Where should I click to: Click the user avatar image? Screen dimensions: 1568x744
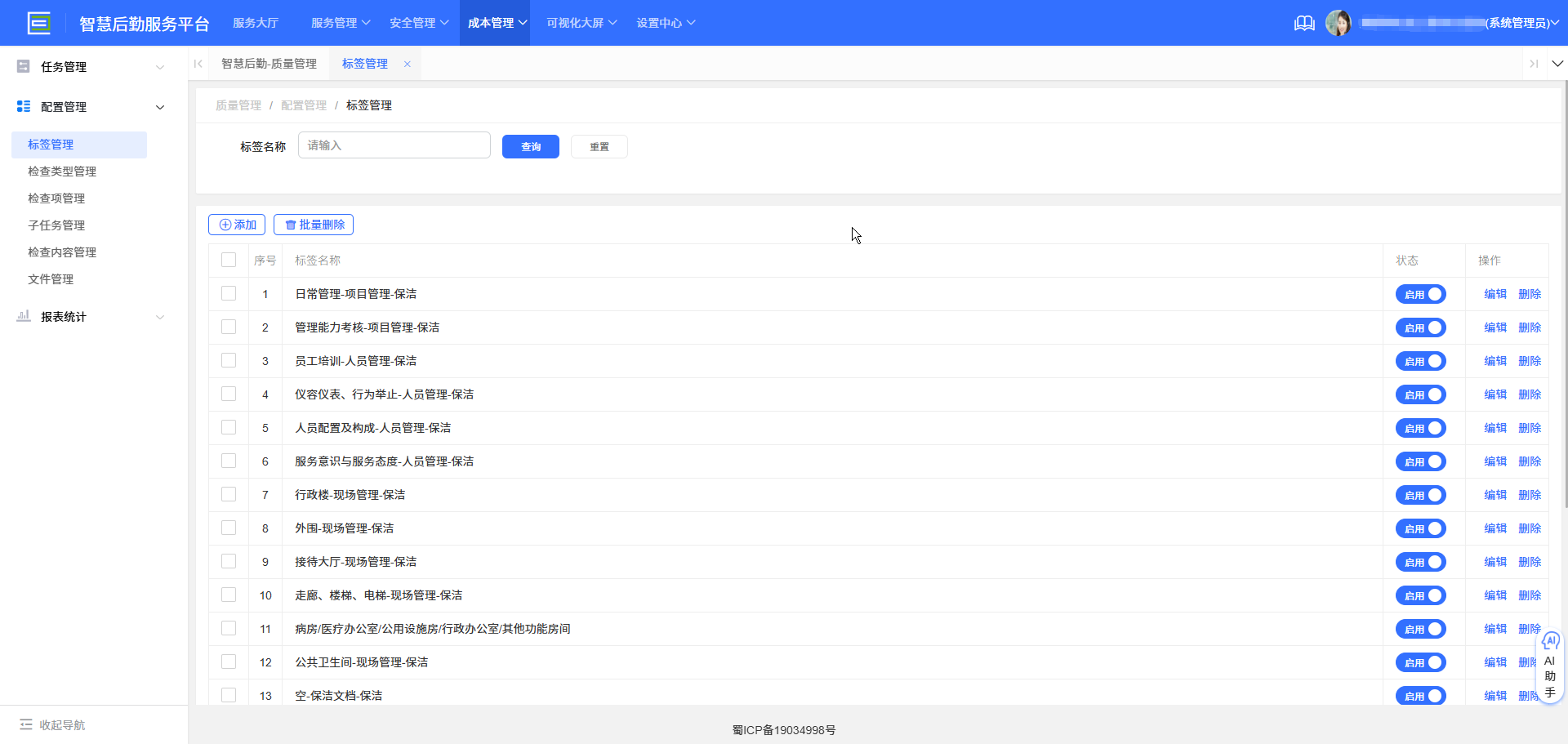(1339, 22)
